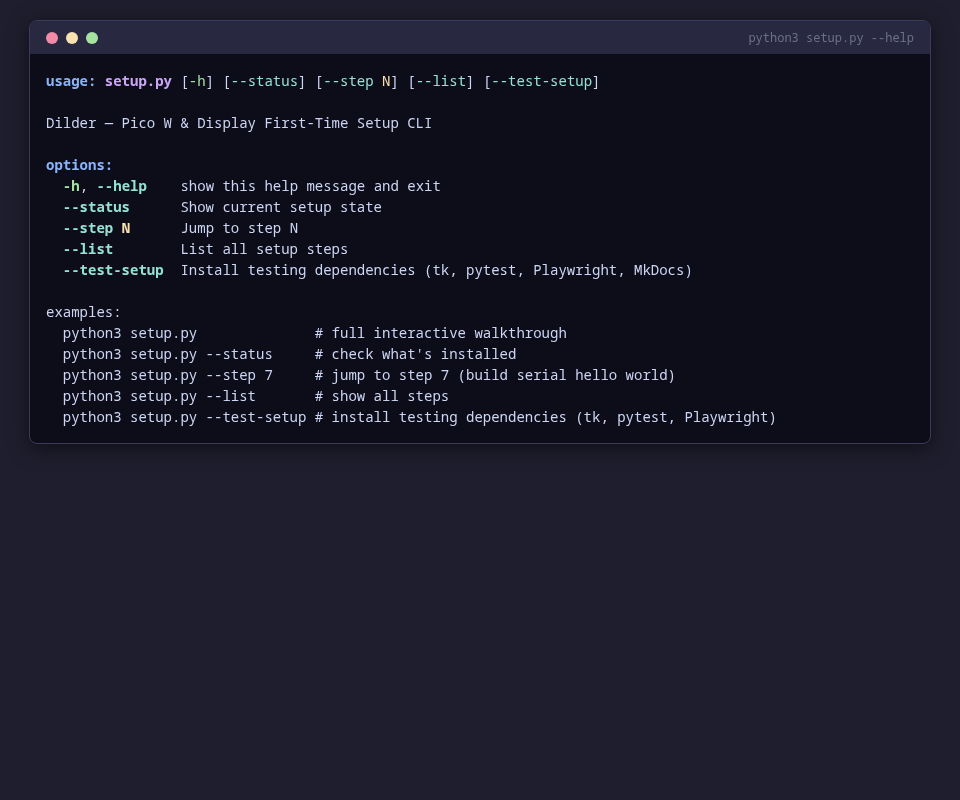This screenshot has width=960, height=800.
Task: Select the [-h] token in the usage line
Action: (195, 81)
